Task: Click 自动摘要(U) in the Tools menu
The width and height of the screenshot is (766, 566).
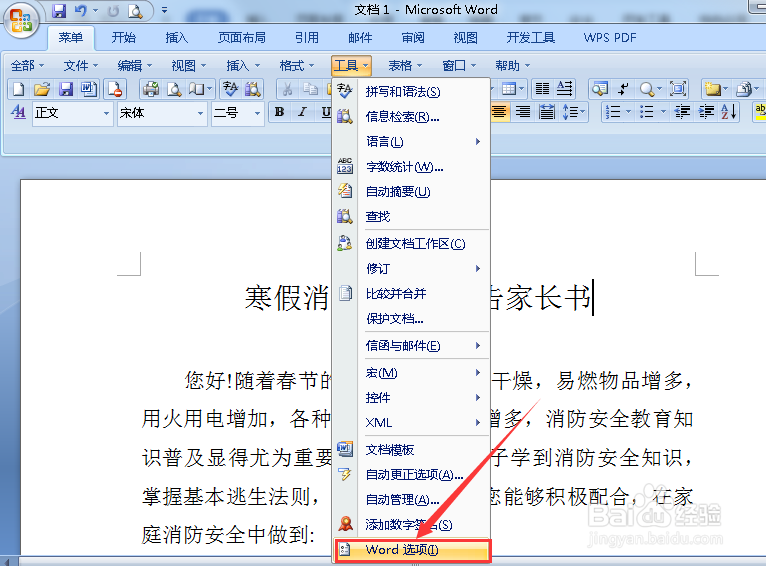Action: pyautogui.click(x=411, y=192)
